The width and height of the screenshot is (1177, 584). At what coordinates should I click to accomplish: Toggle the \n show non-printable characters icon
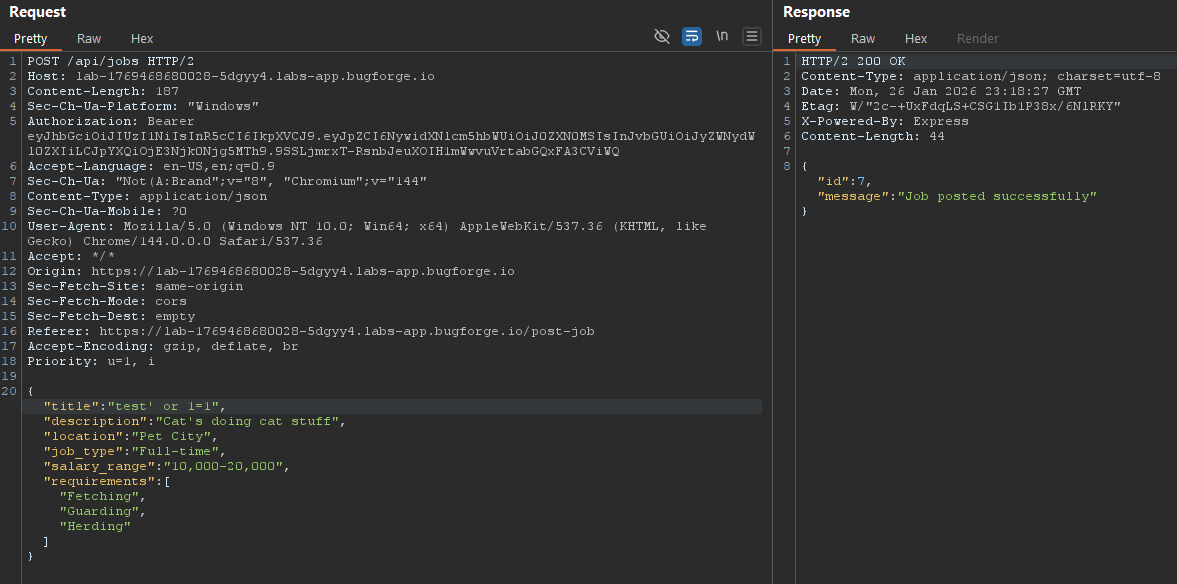click(x=722, y=36)
